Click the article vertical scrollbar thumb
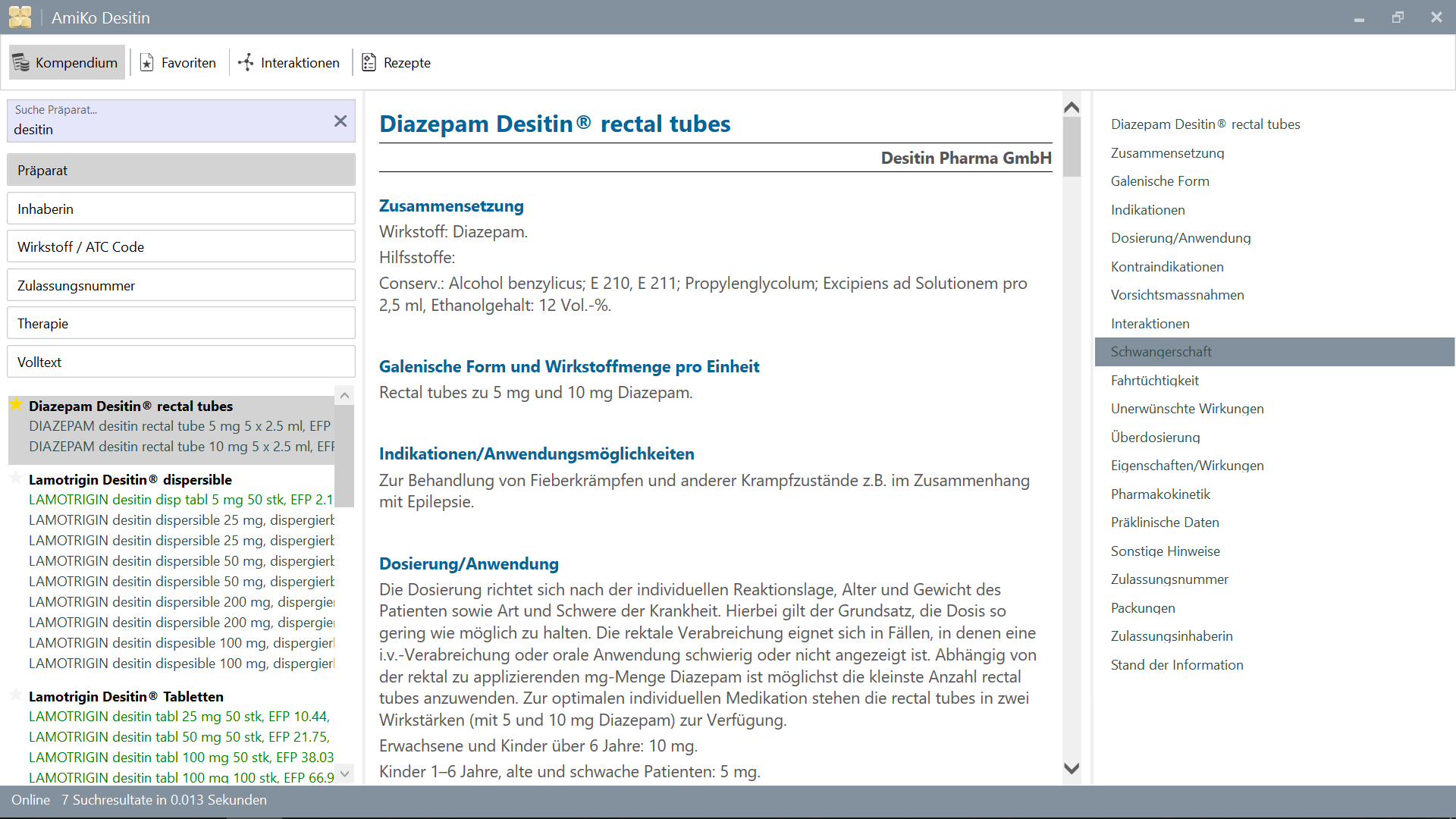Image resolution: width=1456 pixels, height=819 pixels. (x=1071, y=148)
